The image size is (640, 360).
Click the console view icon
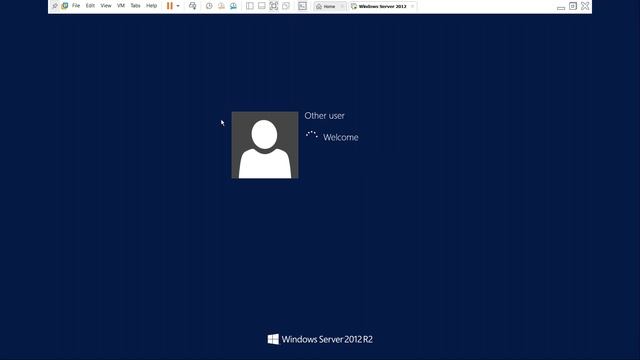coord(302,6)
